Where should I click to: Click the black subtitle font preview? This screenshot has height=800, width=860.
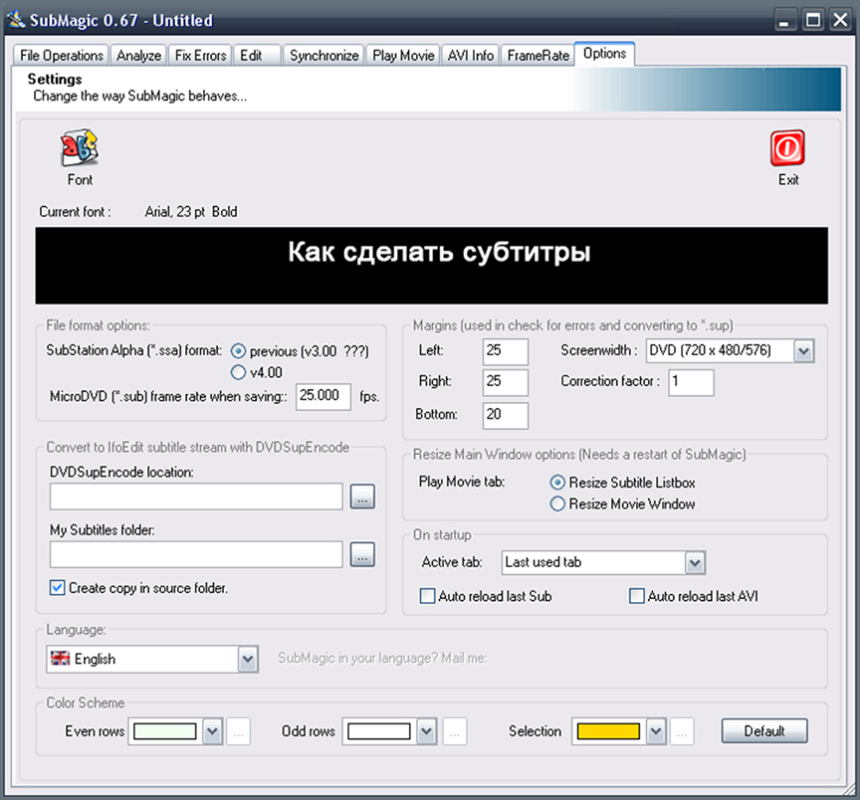432,265
